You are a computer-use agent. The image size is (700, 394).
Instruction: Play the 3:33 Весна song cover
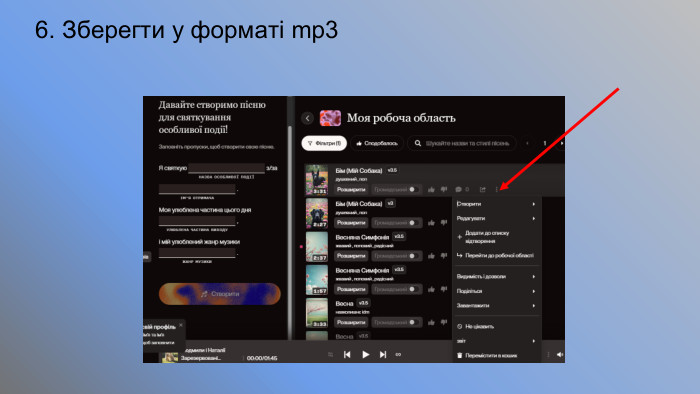pos(317,313)
